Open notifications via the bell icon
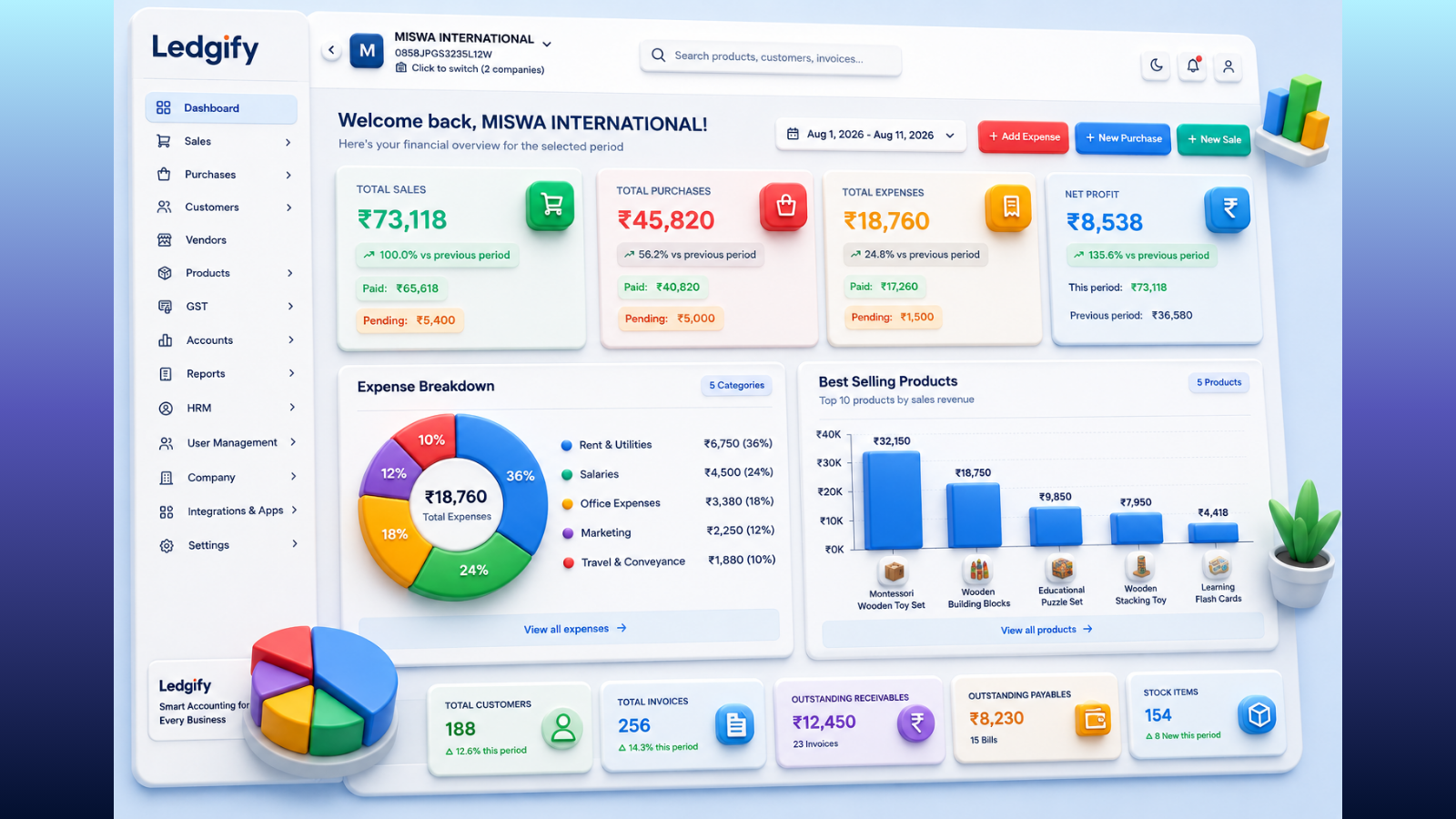The width and height of the screenshot is (1456, 819). click(1193, 66)
